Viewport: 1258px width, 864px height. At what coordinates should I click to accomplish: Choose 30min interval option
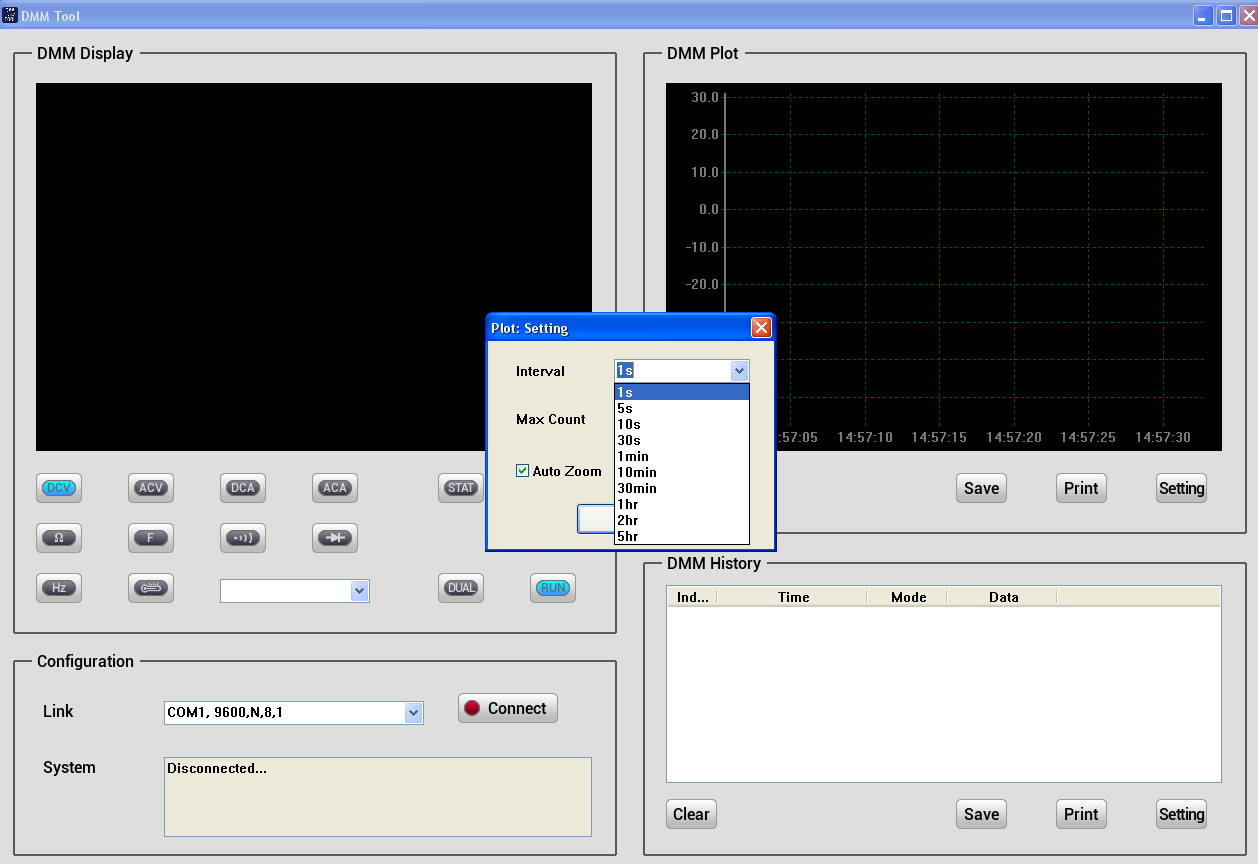[x=682, y=488]
